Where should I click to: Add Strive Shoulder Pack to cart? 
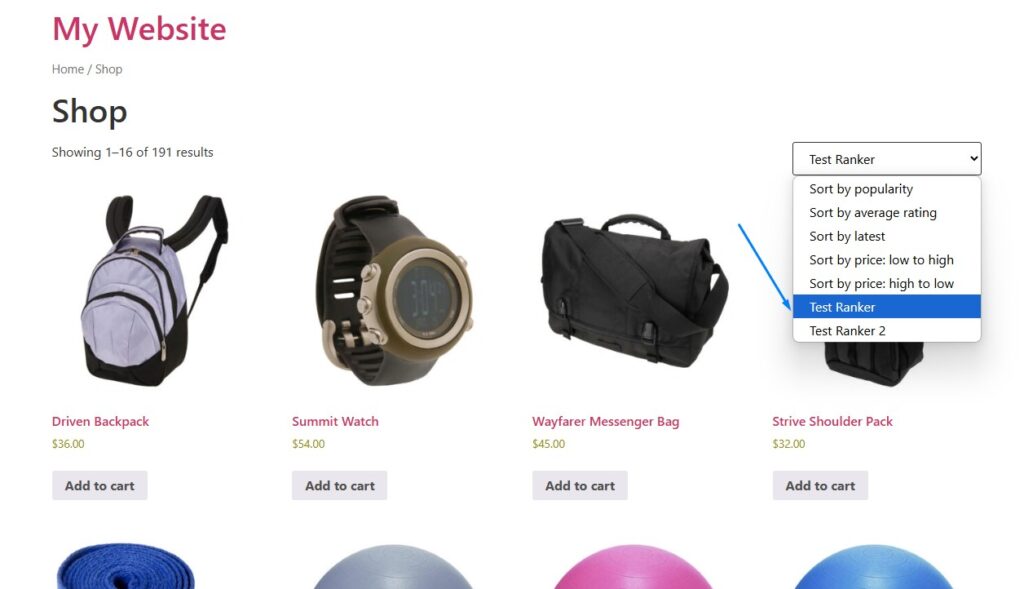point(820,485)
